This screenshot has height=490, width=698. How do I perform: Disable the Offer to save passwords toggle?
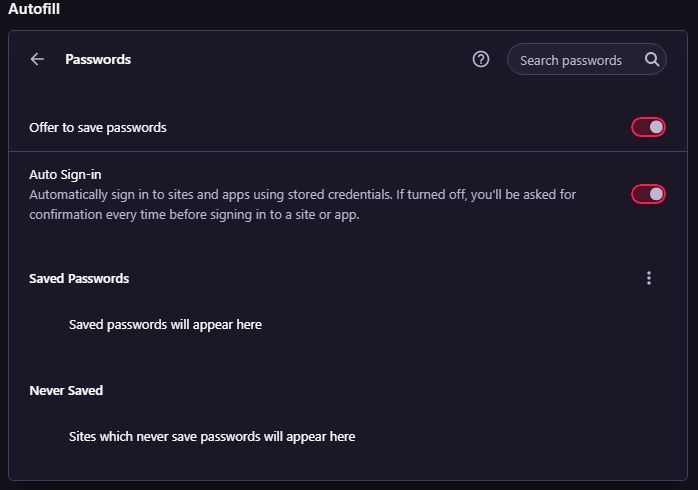(x=648, y=127)
